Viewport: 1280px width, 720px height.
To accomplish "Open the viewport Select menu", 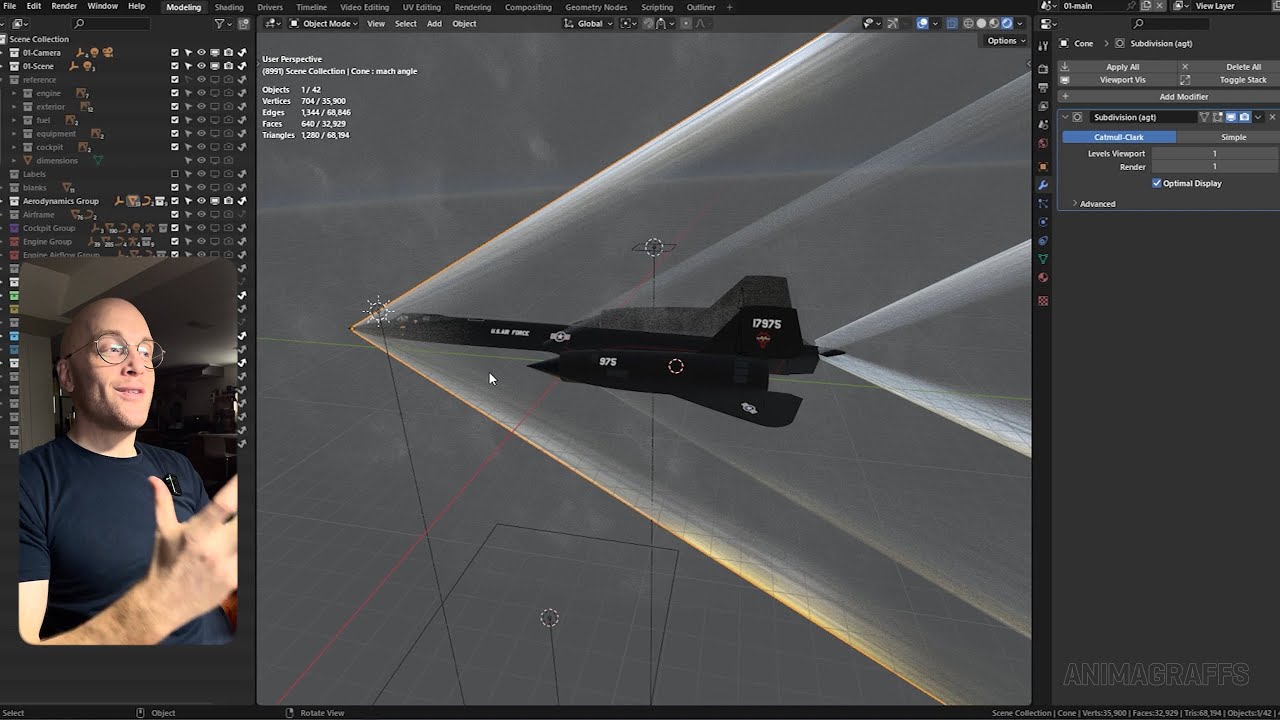I will point(405,23).
